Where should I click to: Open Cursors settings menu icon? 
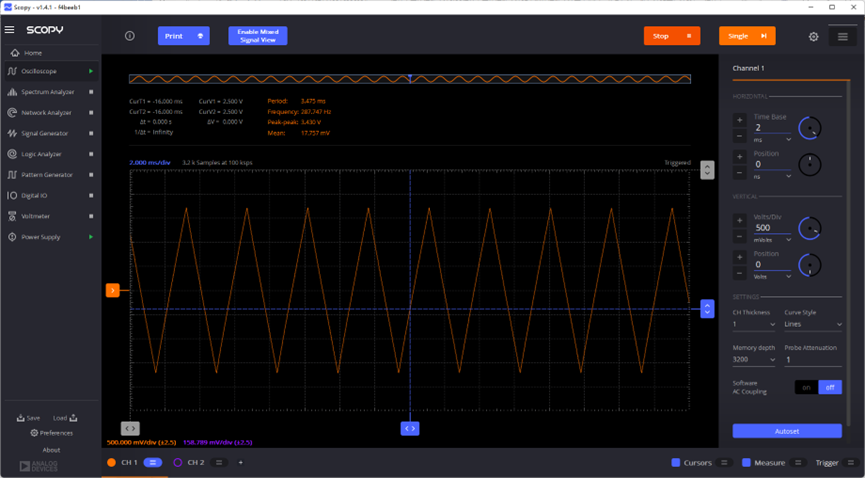click(724, 463)
